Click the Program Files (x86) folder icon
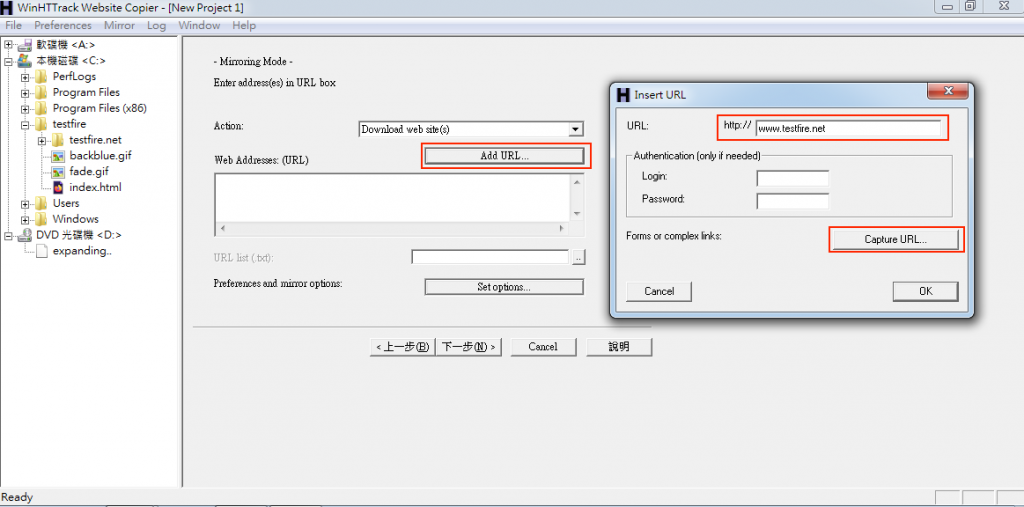Screen dimensions: 1024x507 point(41,108)
